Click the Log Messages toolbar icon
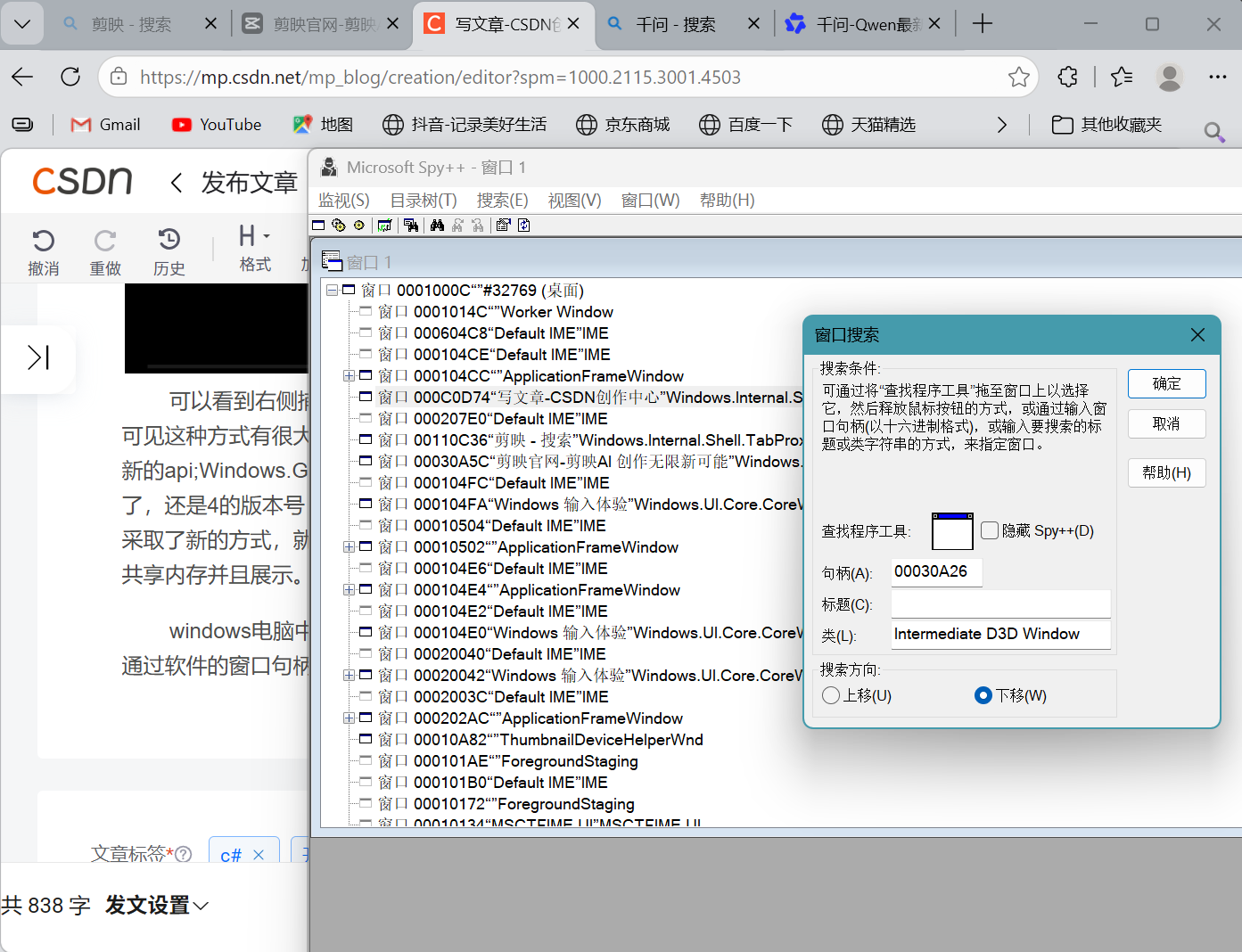 coord(384,226)
